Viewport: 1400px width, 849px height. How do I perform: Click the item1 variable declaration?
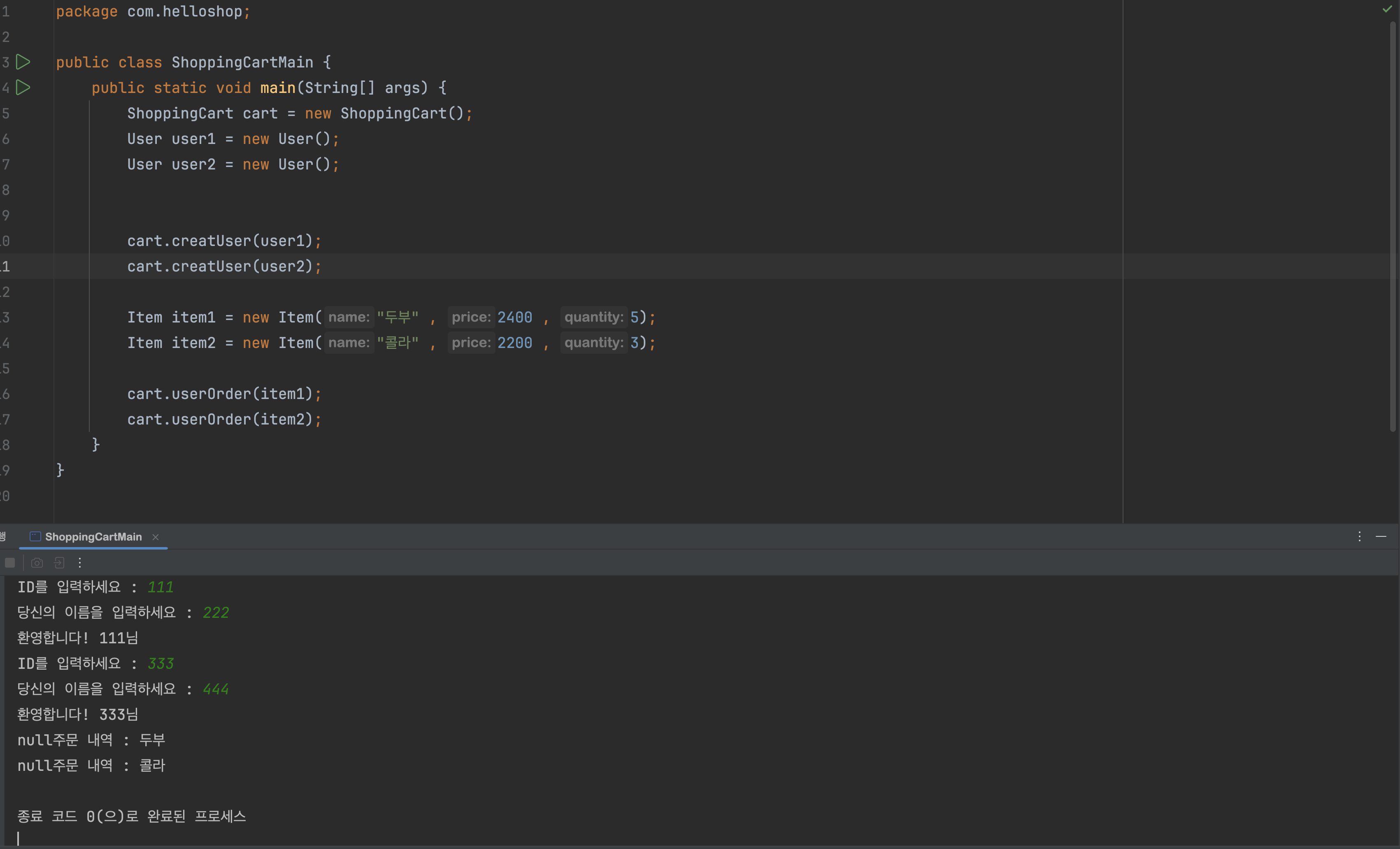(x=193, y=318)
